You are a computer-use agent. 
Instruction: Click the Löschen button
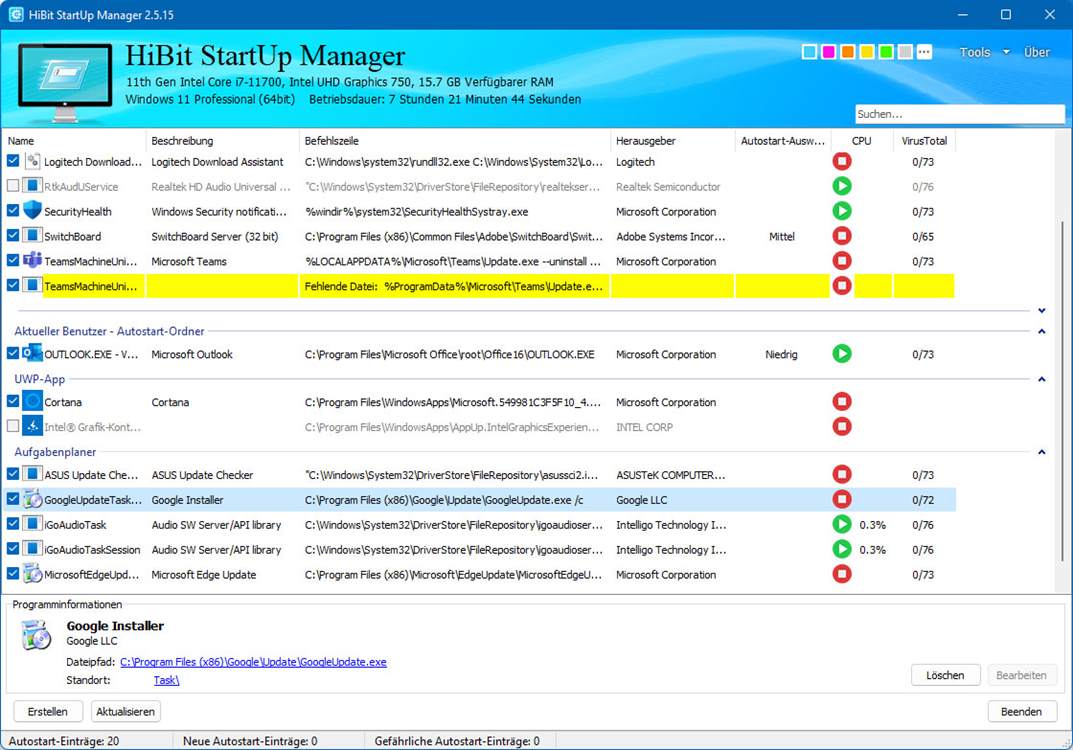click(x=945, y=675)
